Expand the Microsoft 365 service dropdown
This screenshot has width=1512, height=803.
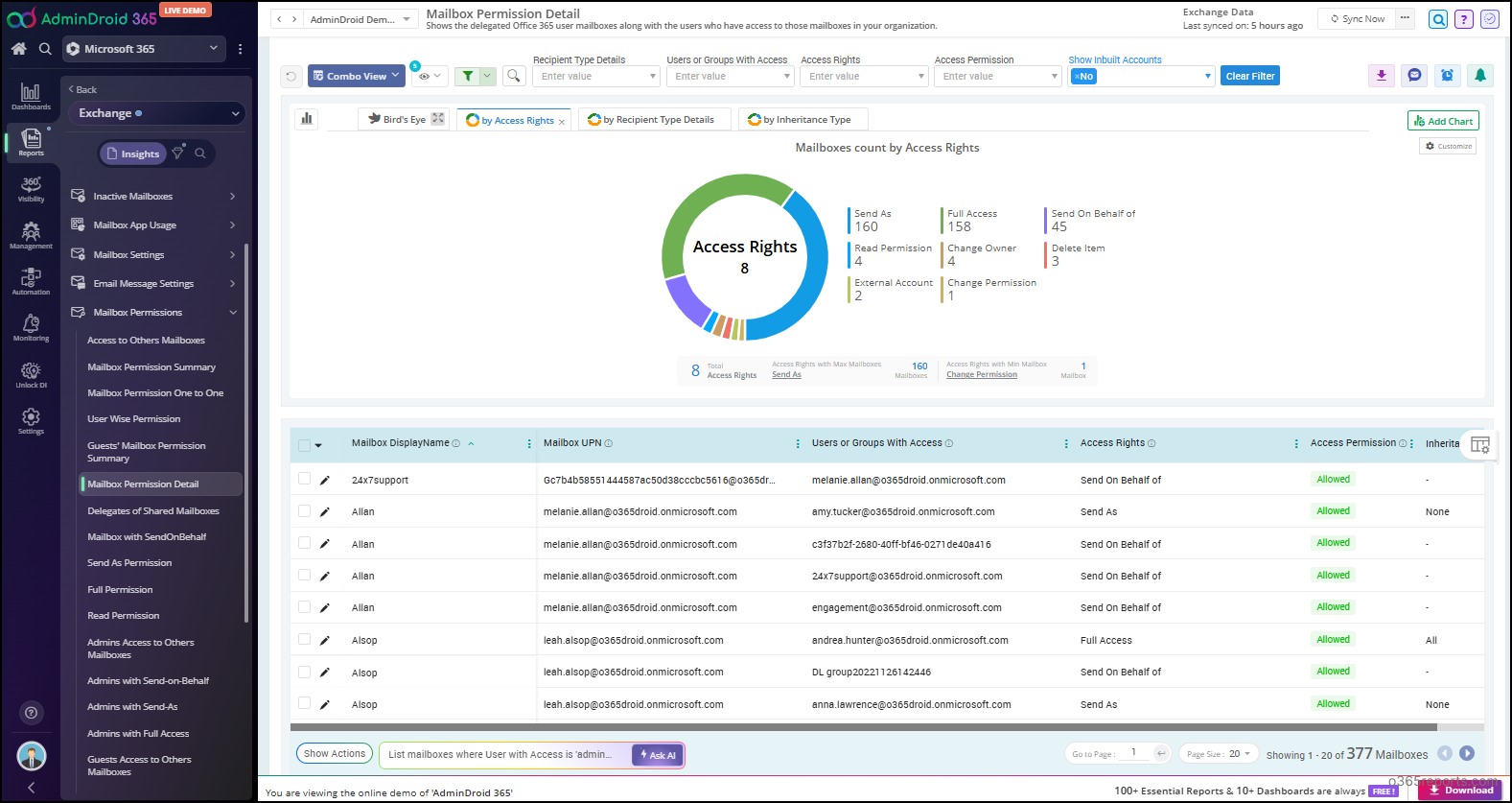144,49
